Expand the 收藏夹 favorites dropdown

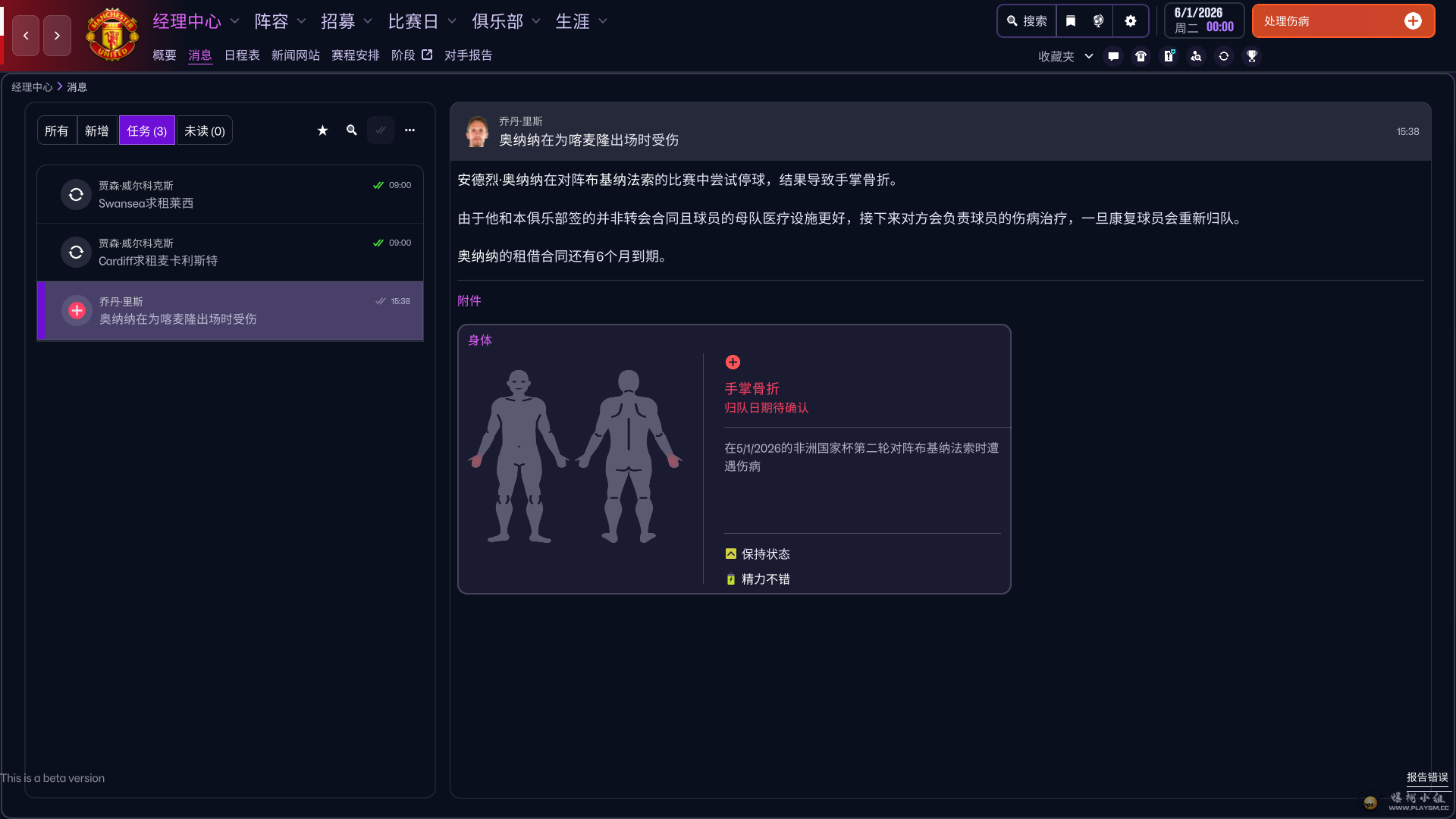click(x=1089, y=56)
